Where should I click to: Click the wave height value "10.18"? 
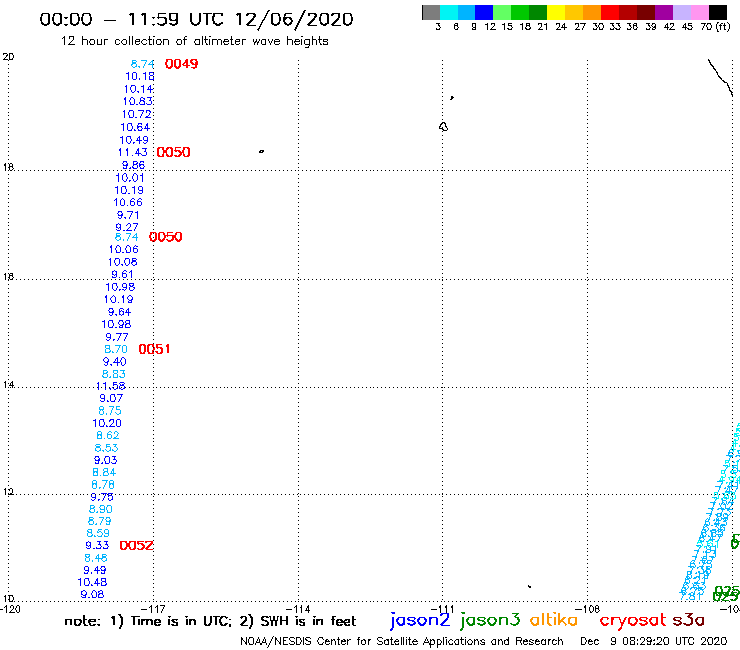[x=140, y=76]
